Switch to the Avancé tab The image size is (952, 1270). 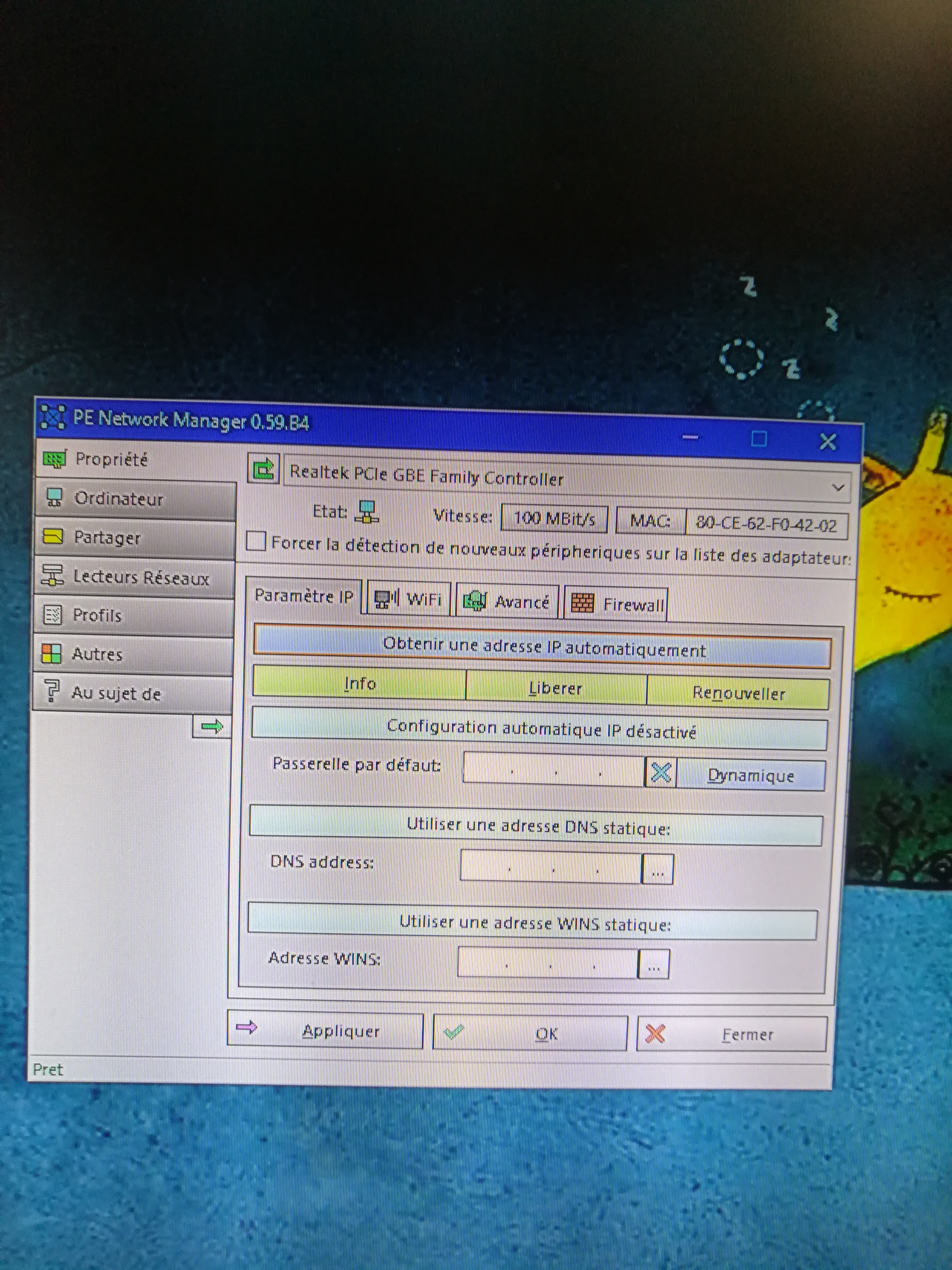(x=507, y=602)
